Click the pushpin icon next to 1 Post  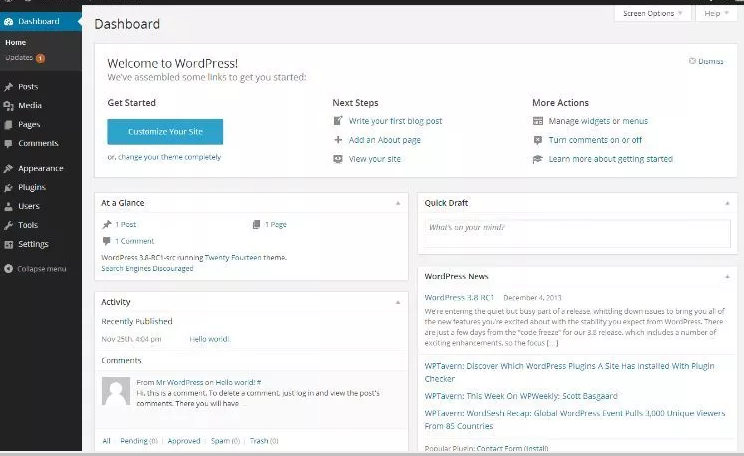pos(107,224)
